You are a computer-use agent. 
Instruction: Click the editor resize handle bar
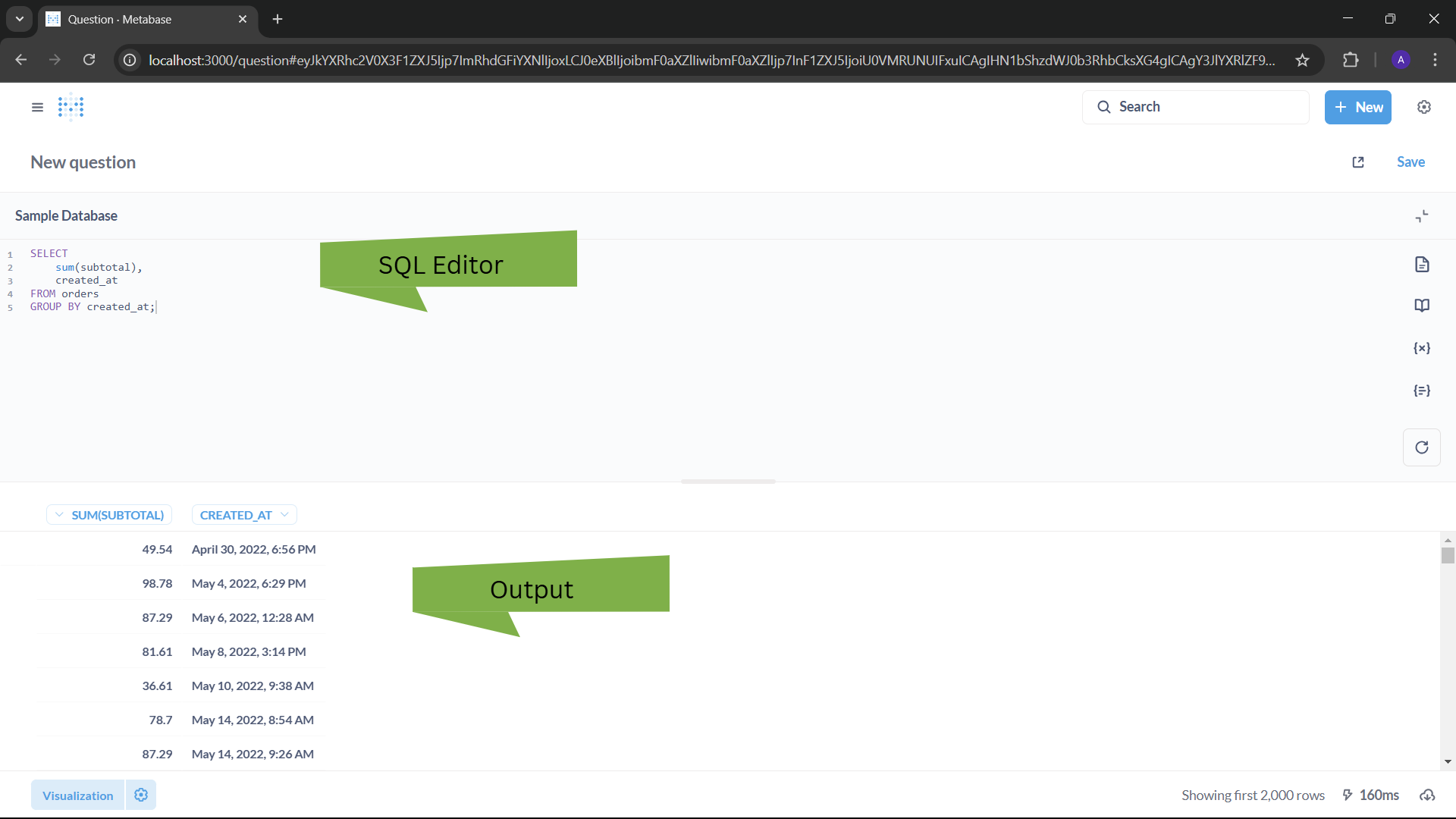pyautogui.click(x=728, y=482)
